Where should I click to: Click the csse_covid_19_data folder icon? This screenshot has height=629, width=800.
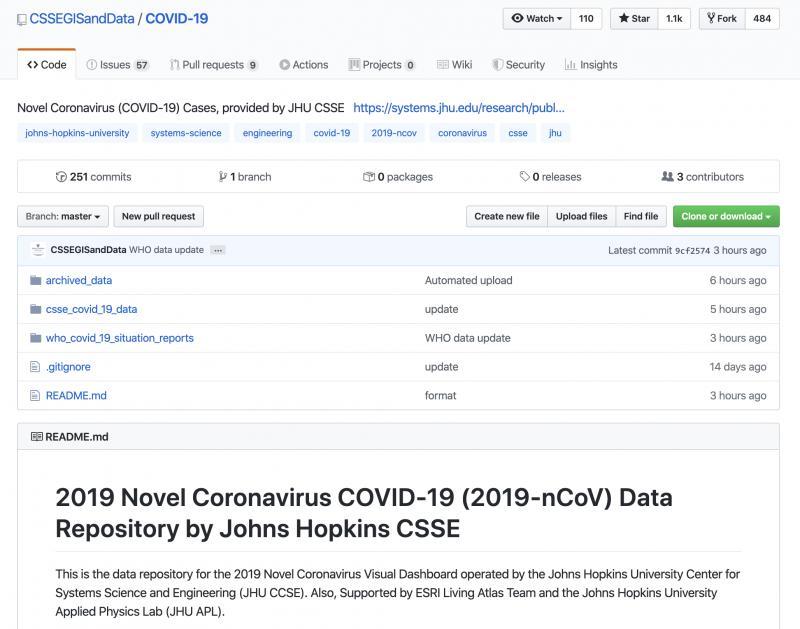[x=35, y=309]
